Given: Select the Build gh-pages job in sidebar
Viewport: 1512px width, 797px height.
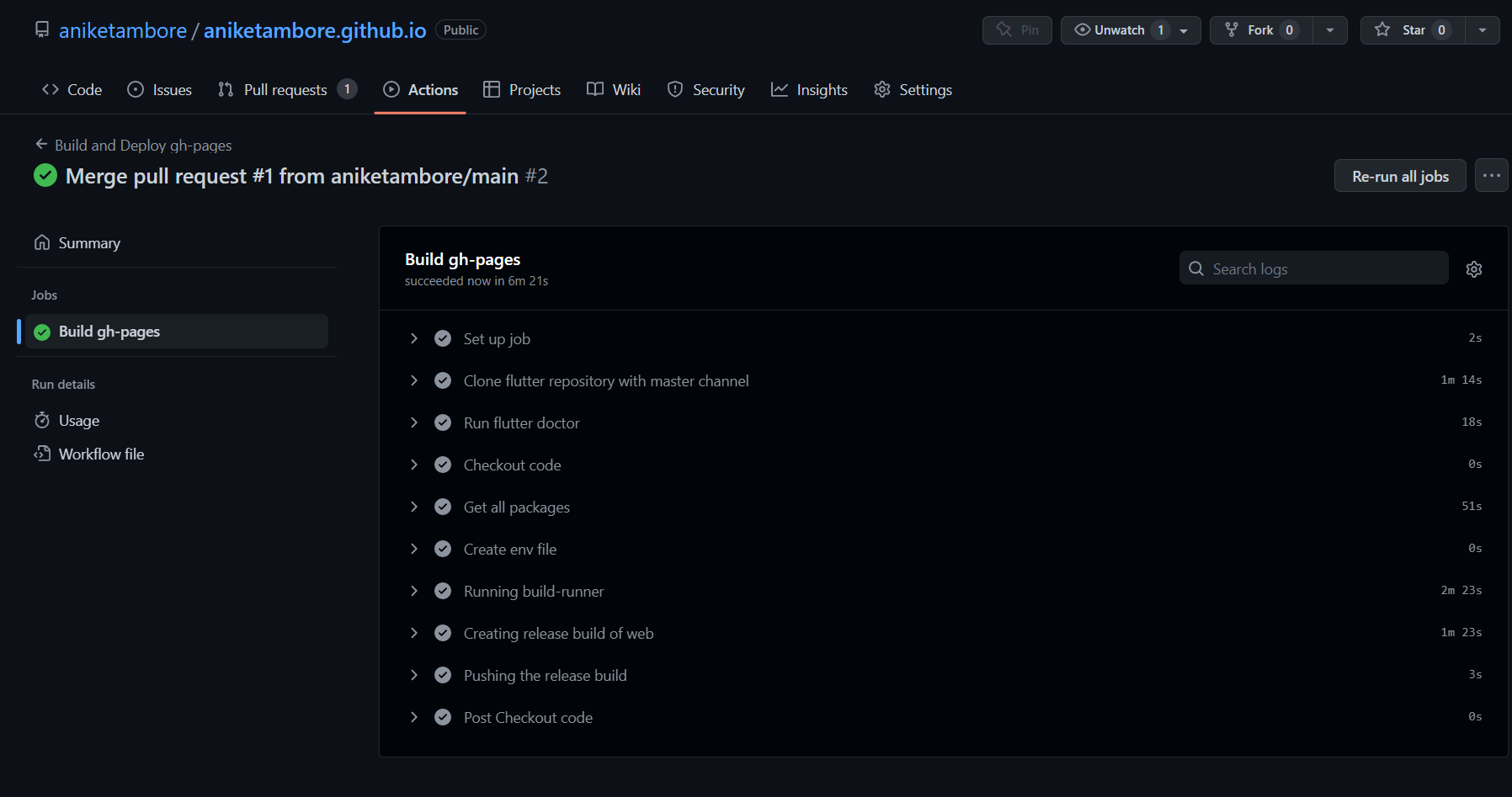Looking at the screenshot, I should (177, 332).
